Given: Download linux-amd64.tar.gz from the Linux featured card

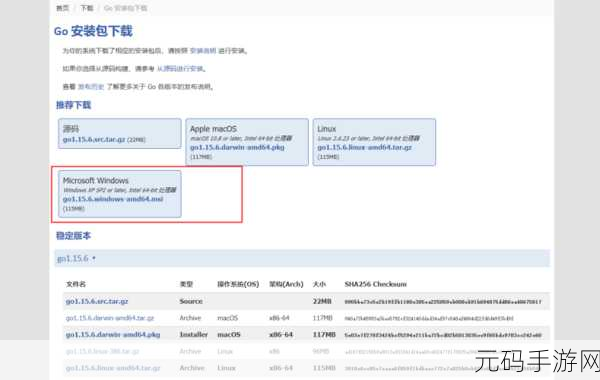Looking at the screenshot, I should (x=365, y=147).
